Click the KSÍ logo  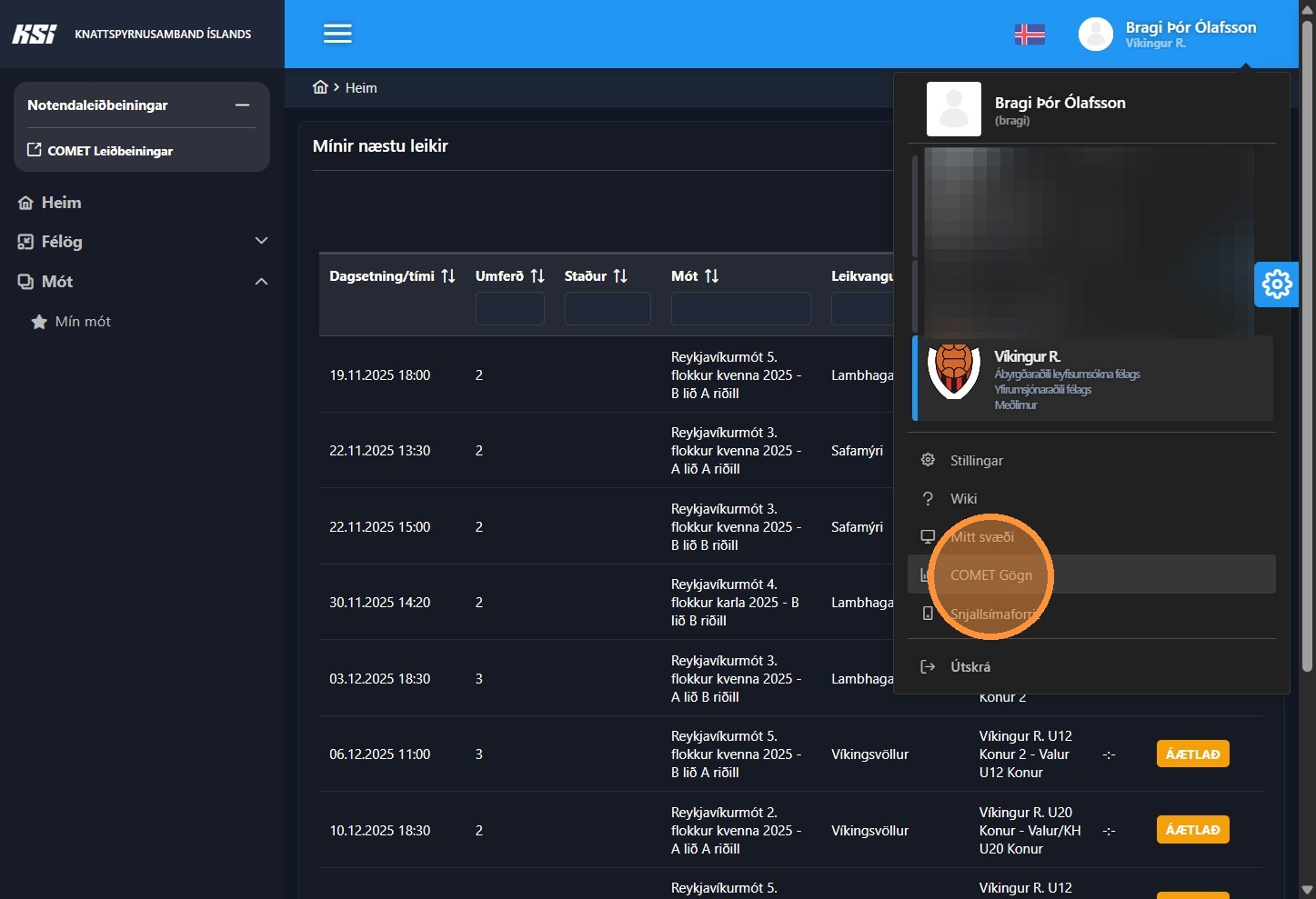point(35,34)
